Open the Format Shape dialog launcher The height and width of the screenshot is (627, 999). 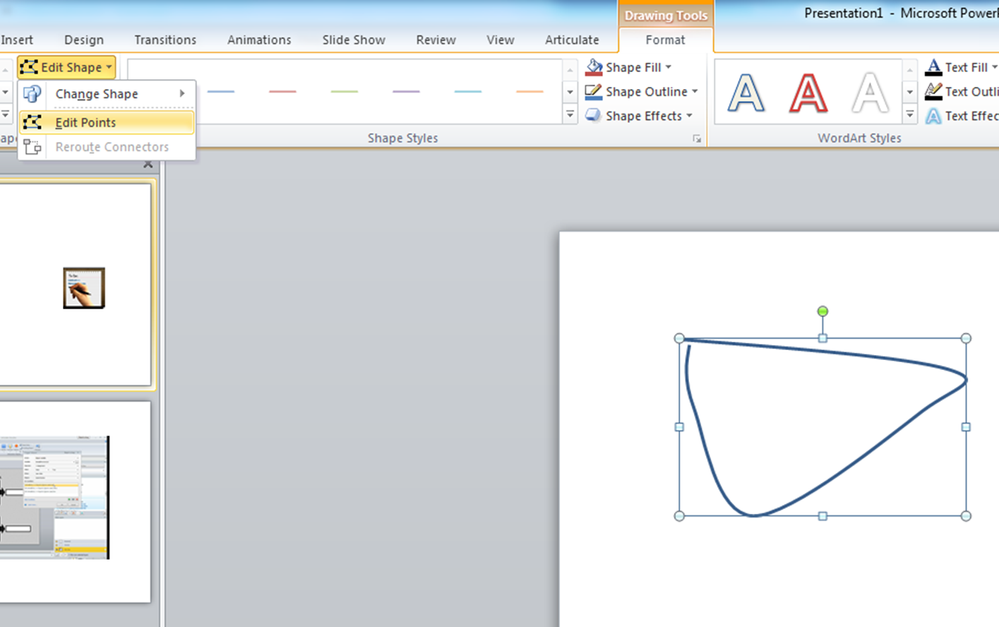pos(697,139)
